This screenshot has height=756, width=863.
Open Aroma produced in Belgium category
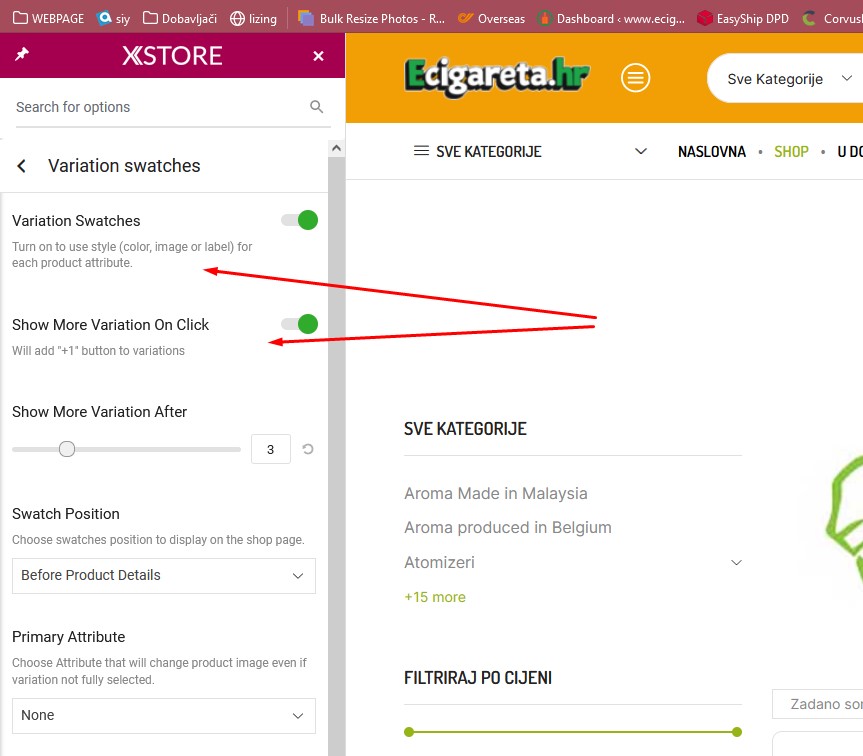507,528
